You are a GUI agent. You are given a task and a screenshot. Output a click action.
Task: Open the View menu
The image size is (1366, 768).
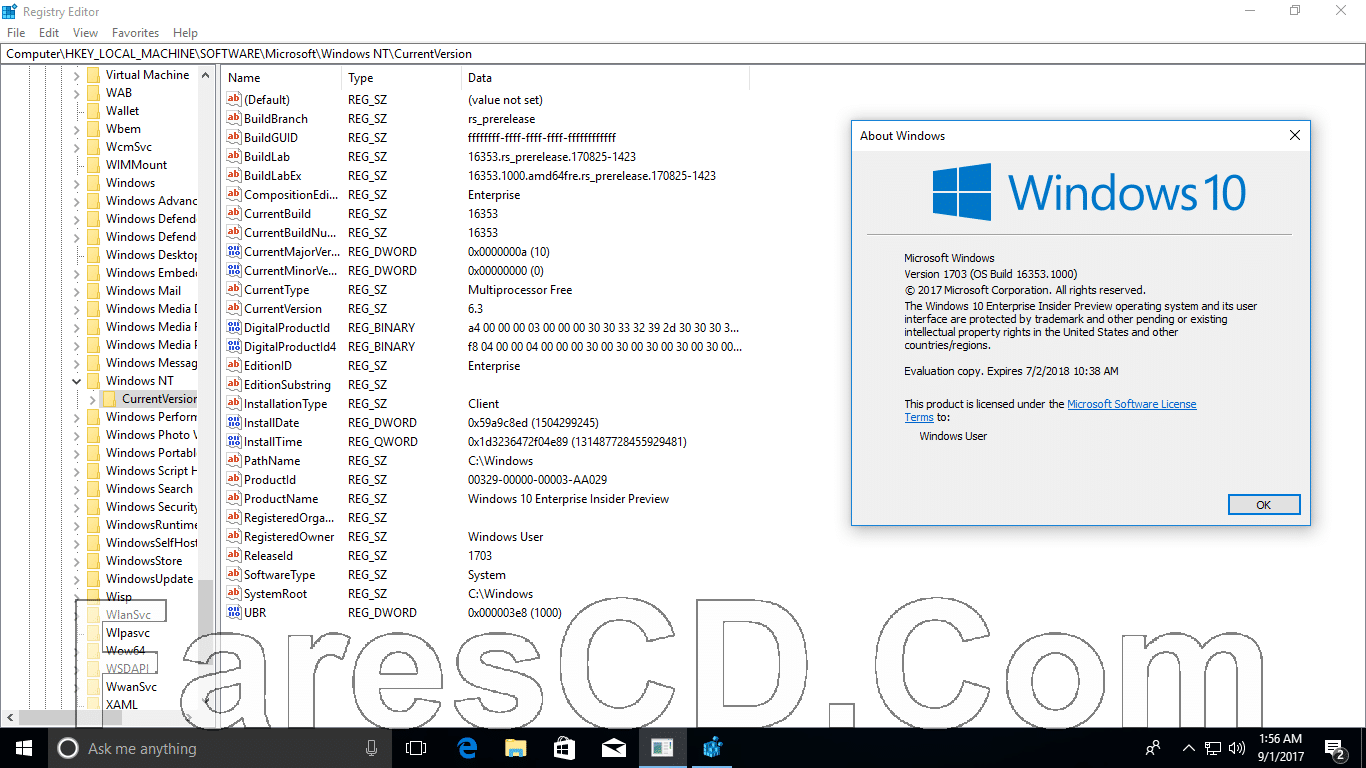[85, 33]
